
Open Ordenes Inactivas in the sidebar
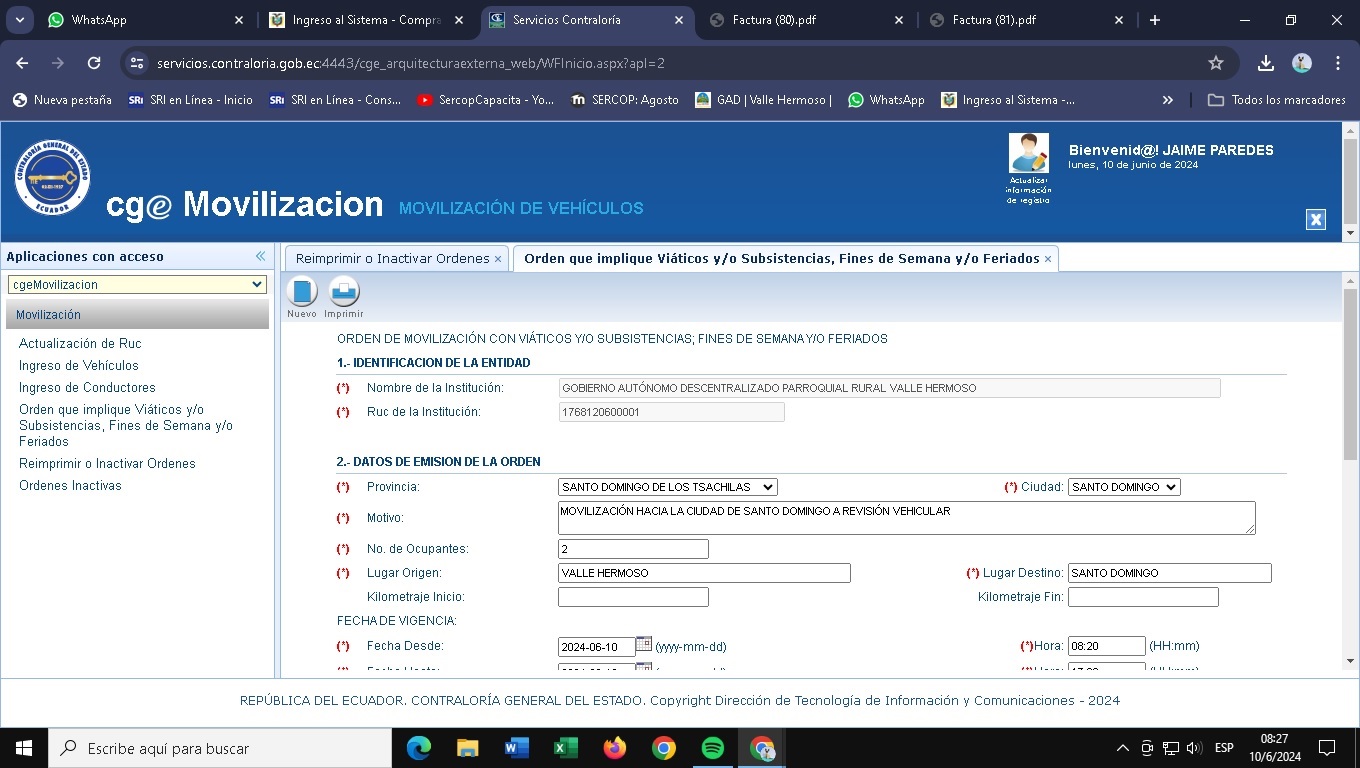point(70,485)
